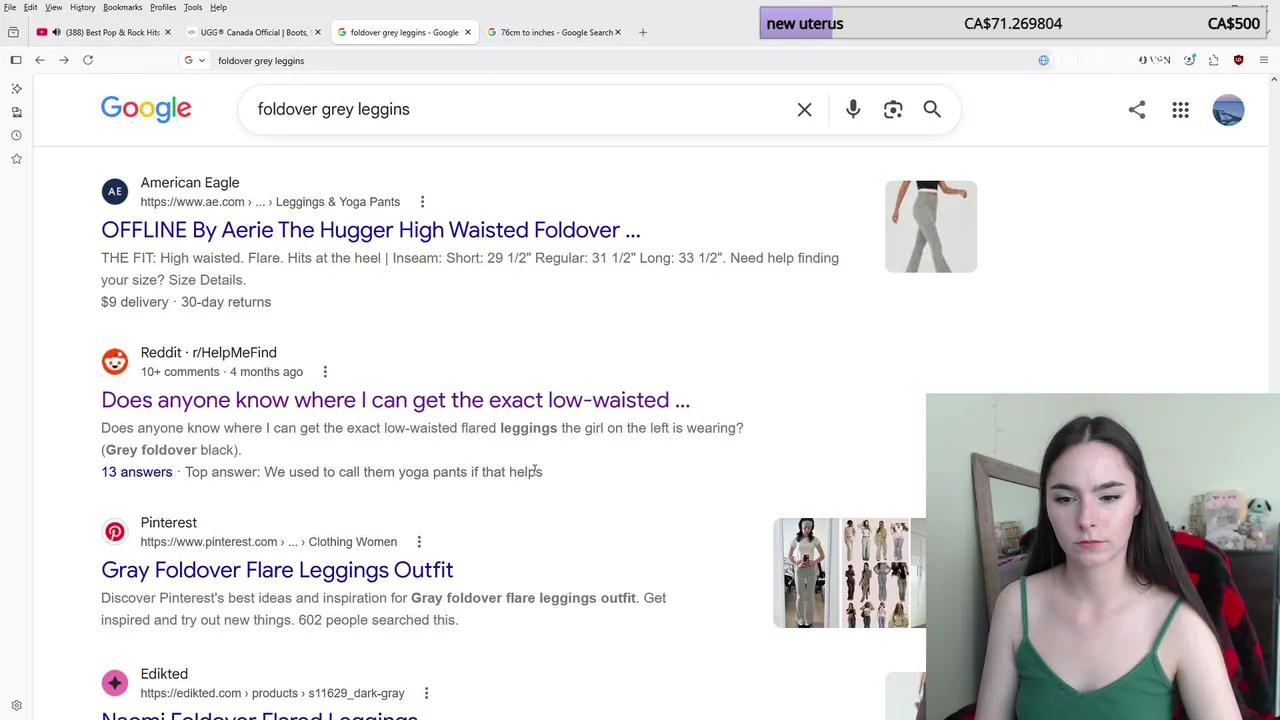This screenshot has width=1280, height=720.
Task: Open the History menu
Action: pos(82,7)
